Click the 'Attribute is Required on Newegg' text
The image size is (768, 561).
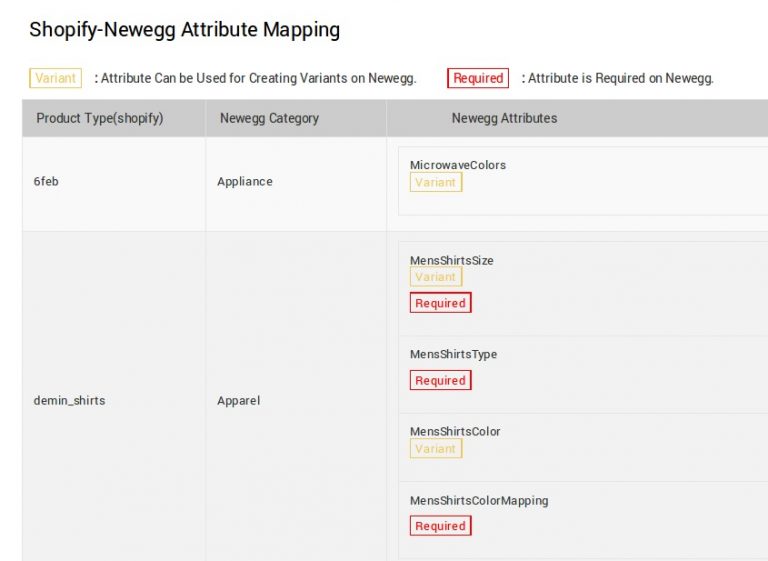[x=618, y=78]
